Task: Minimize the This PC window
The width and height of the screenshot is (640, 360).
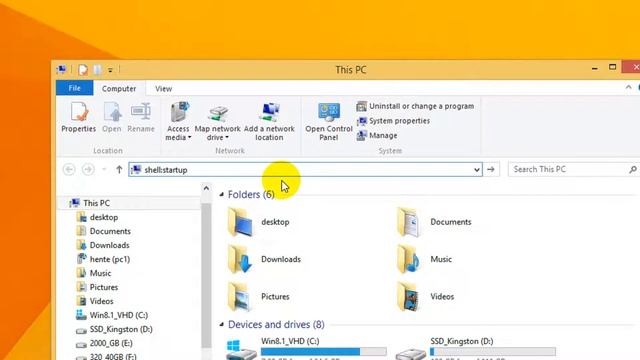Action: click(595, 69)
